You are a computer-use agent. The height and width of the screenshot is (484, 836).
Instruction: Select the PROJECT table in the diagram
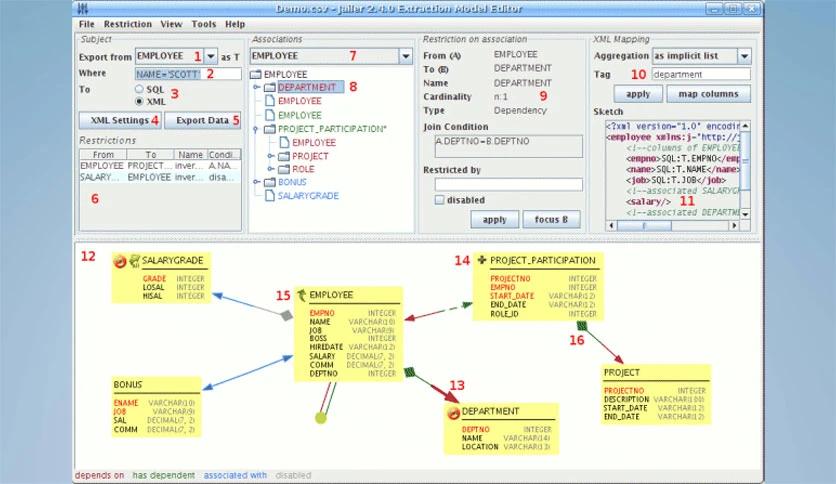coord(655,394)
